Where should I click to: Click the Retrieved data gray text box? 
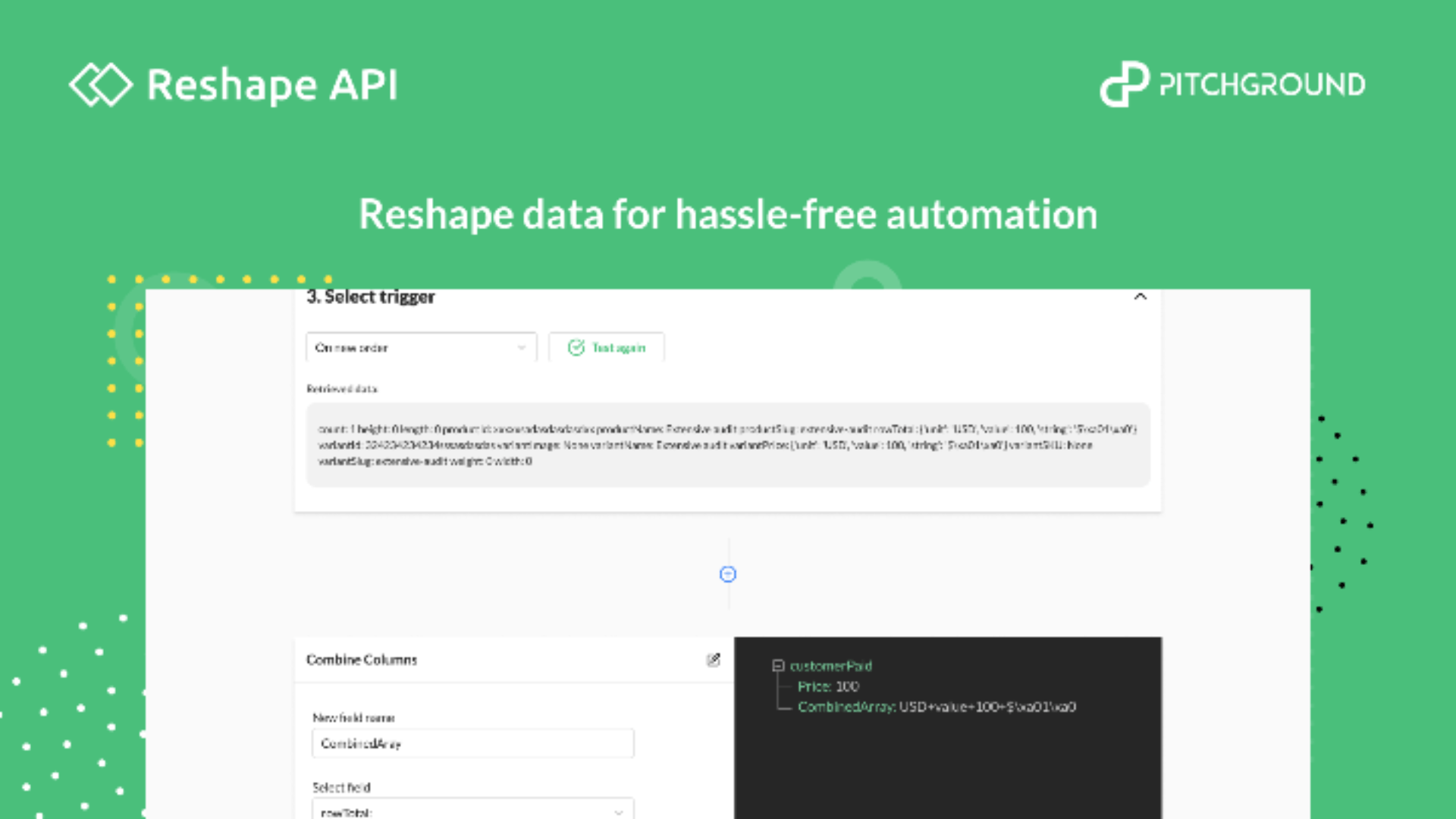pyautogui.click(x=727, y=445)
